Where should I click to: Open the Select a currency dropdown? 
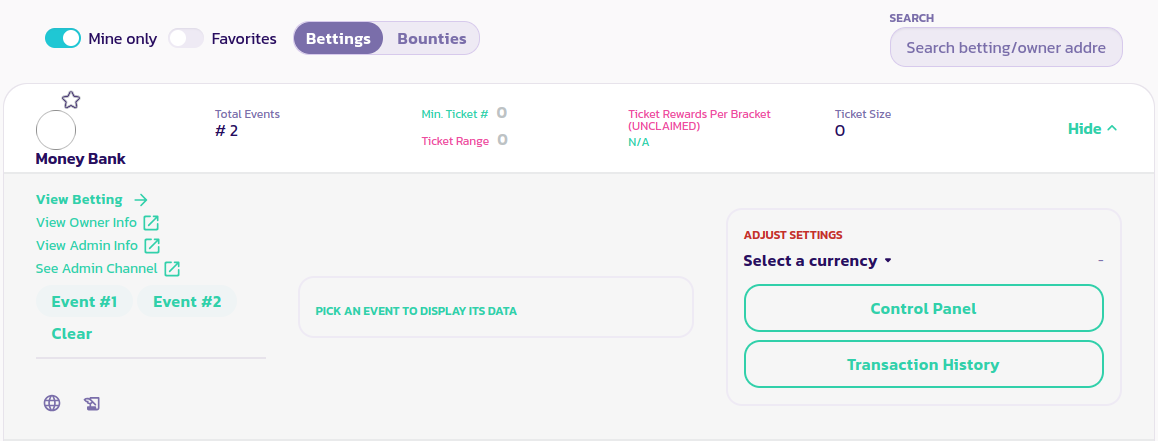point(817,261)
